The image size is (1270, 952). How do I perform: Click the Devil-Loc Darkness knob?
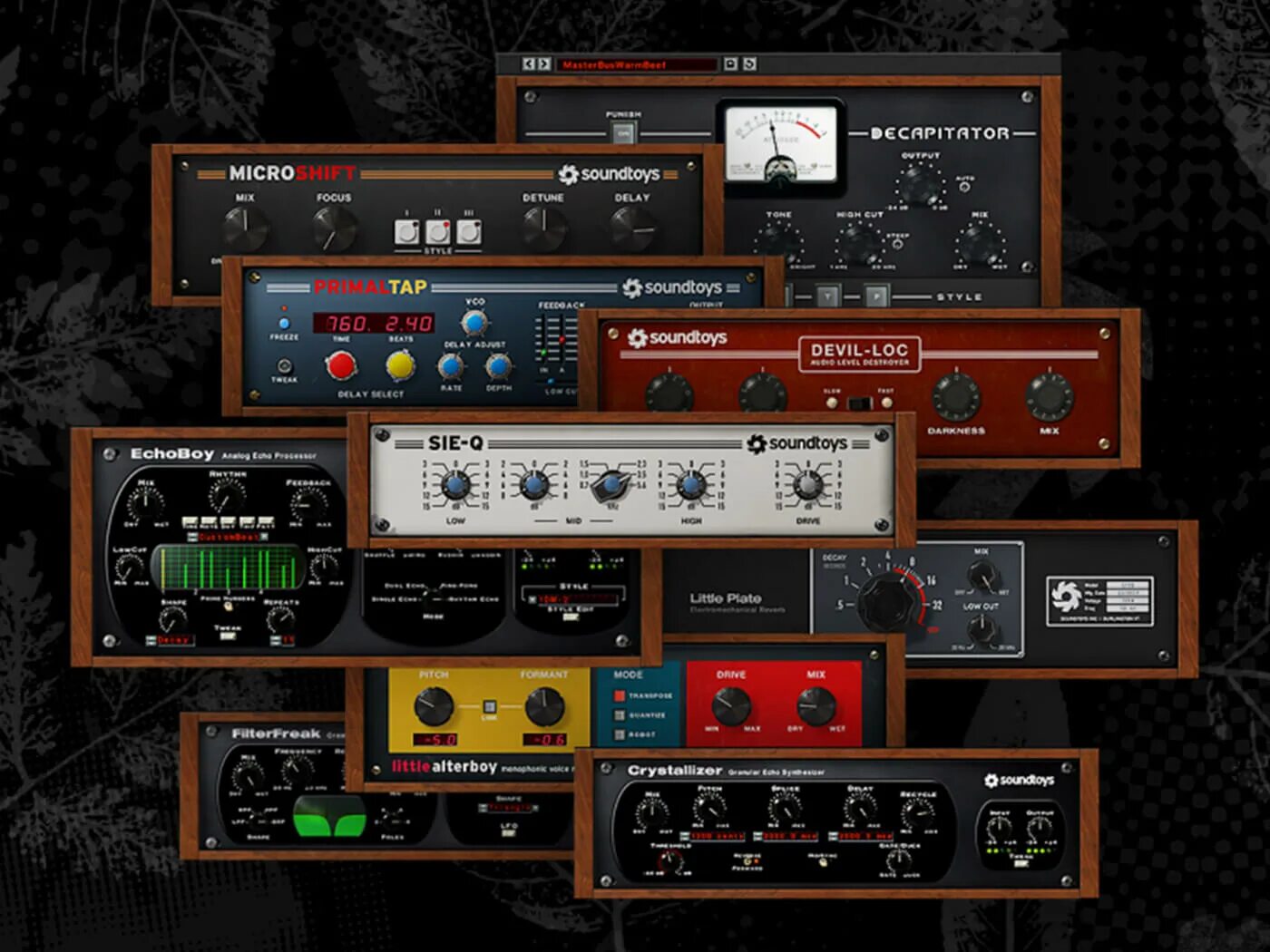point(956,397)
